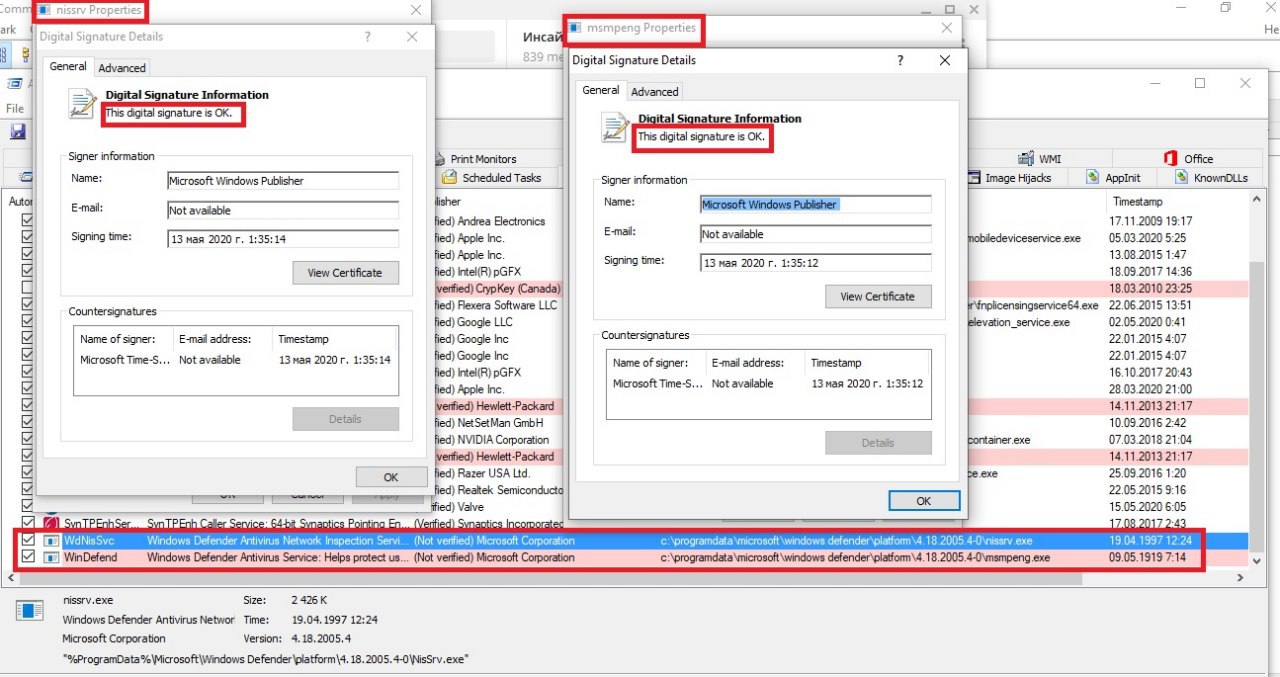Open the Scheduled Tasks tab icon
This screenshot has height=677, width=1280.
pos(448,178)
